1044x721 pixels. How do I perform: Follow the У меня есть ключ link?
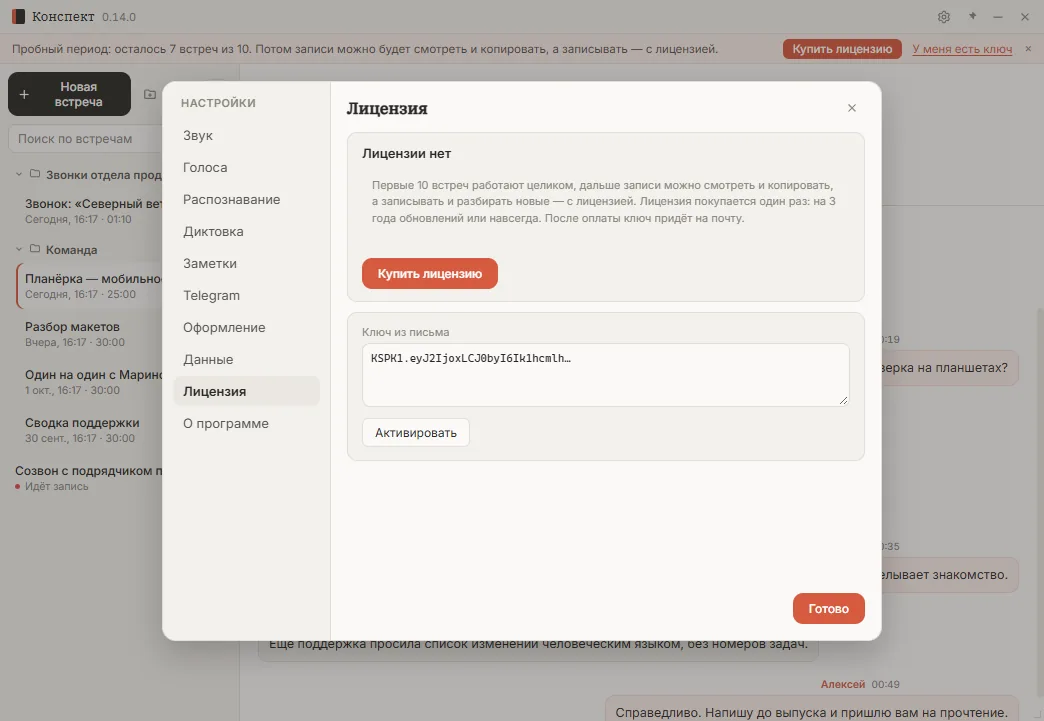click(962, 49)
